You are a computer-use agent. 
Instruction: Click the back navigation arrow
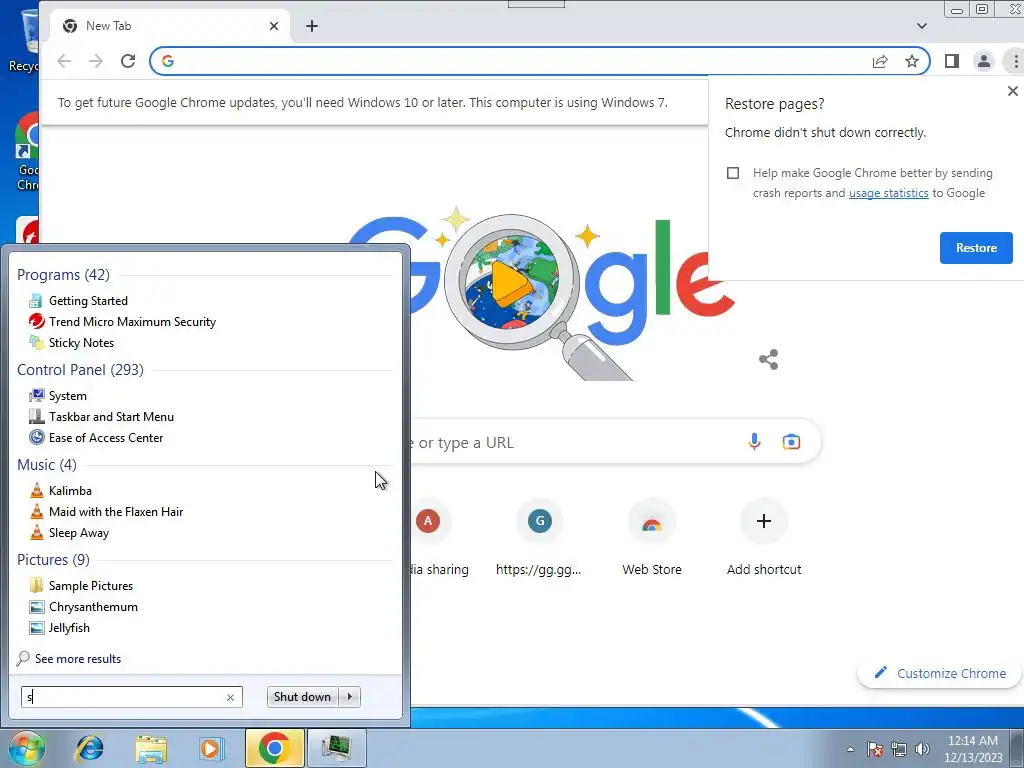coord(64,61)
